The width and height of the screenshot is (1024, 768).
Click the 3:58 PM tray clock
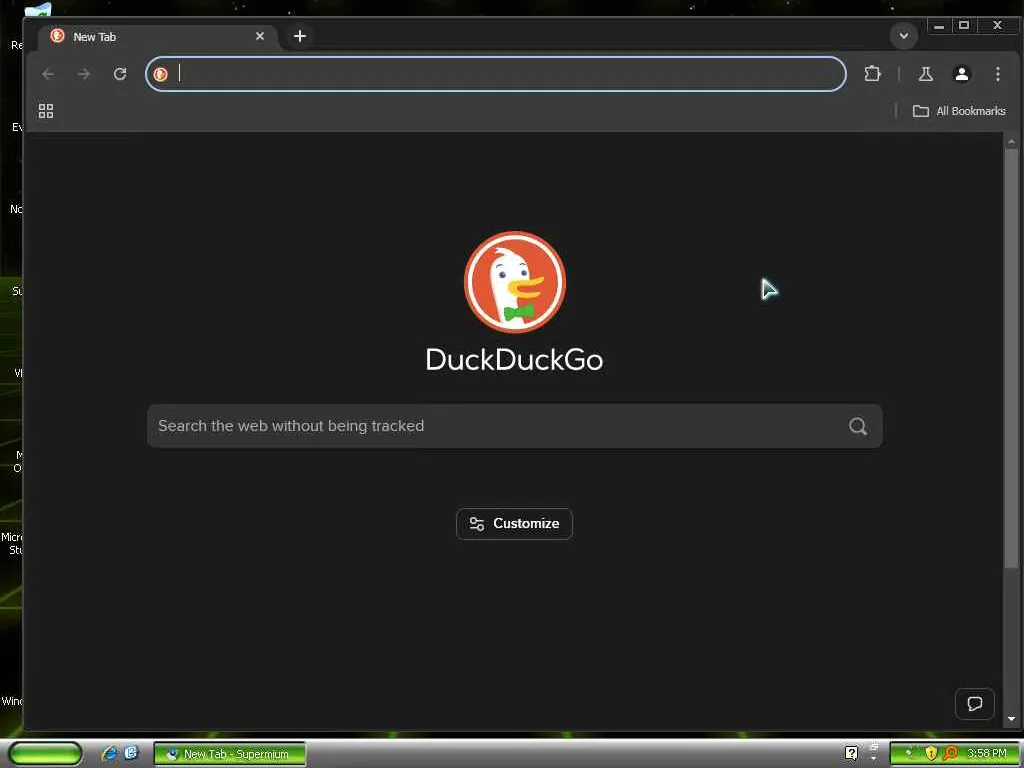tap(987, 754)
